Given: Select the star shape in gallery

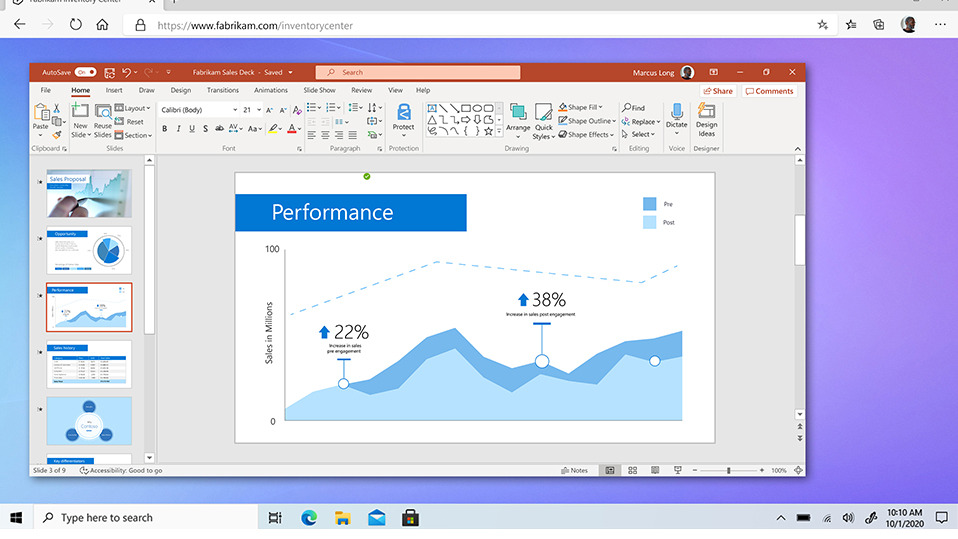Looking at the screenshot, I should click(488, 131).
